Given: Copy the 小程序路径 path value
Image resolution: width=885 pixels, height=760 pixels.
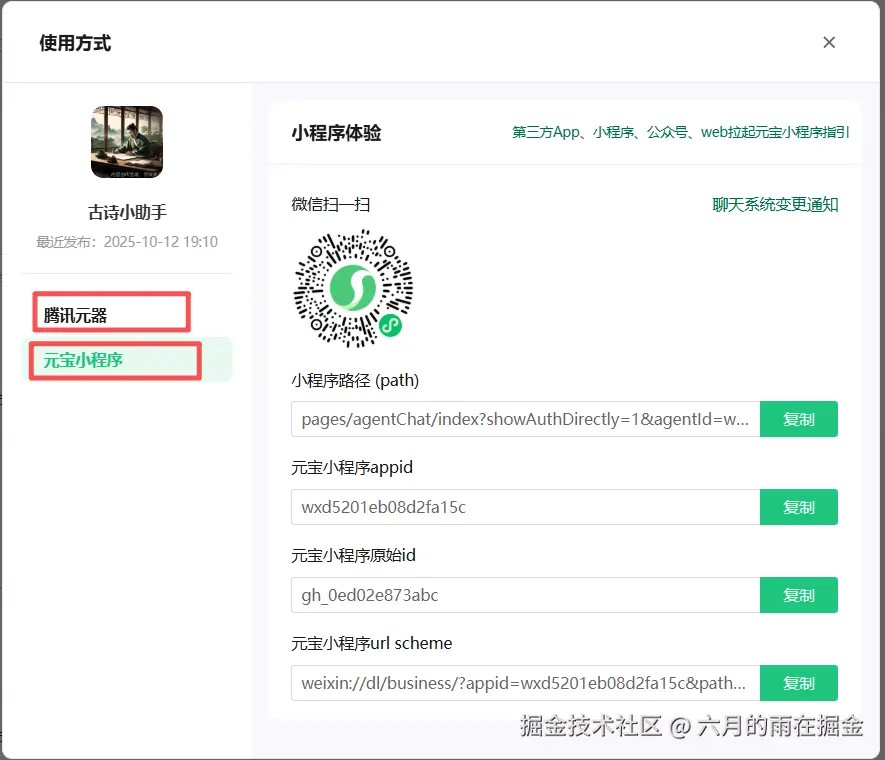Looking at the screenshot, I should pyautogui.click(x=799, y=419).
